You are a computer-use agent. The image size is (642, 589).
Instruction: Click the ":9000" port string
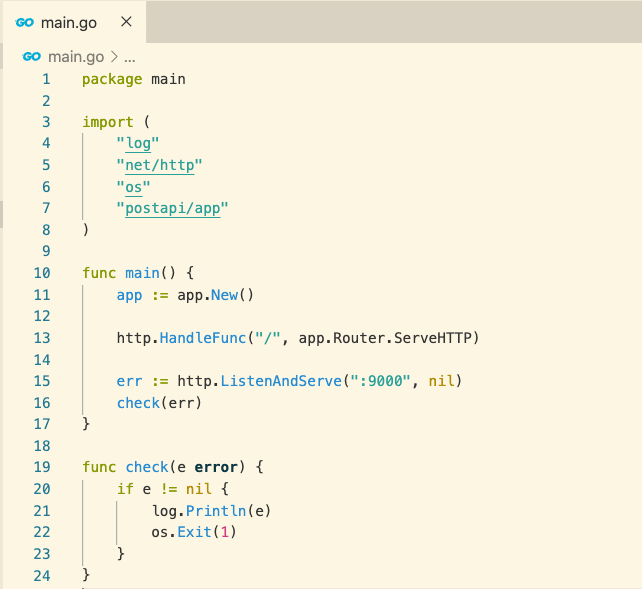(381, 381)
